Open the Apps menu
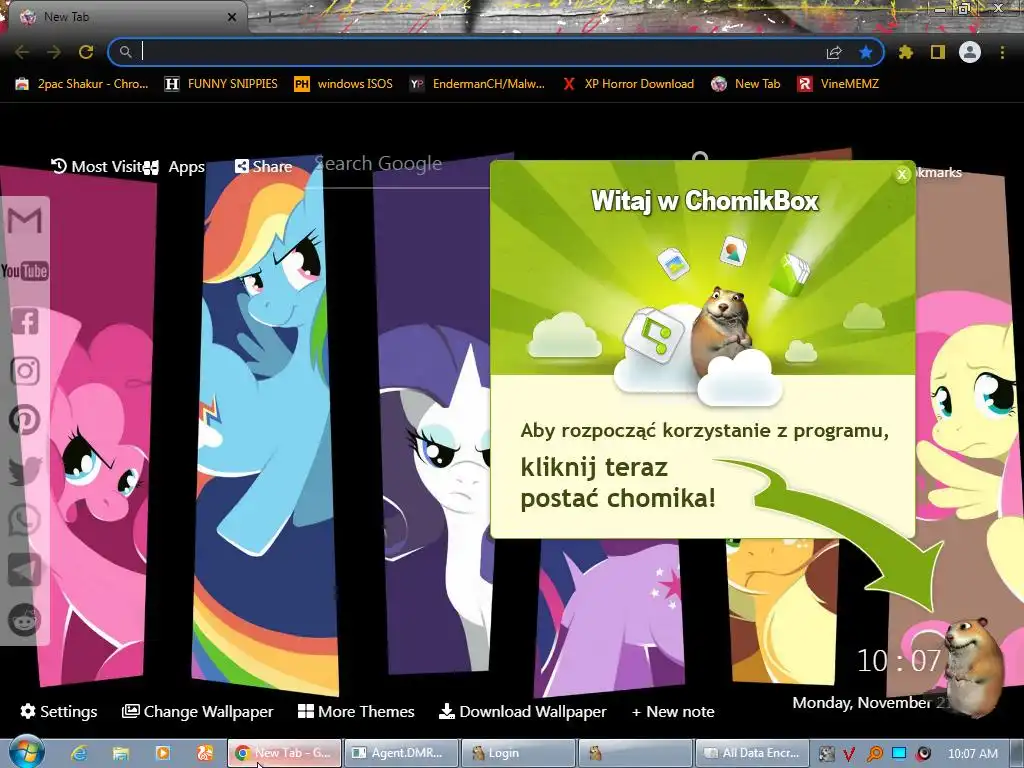1024x768 pixels. pos(175,167)
